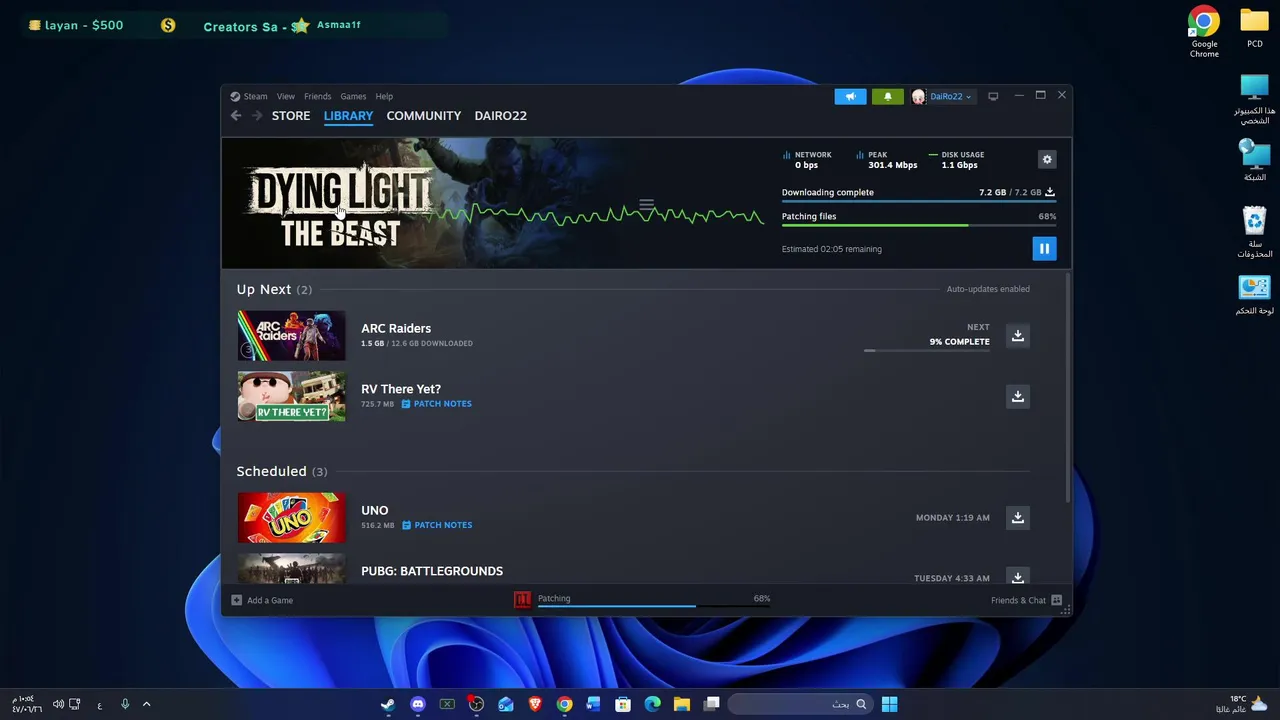This screenshot has height=720, width=1280.
Task: Open the View menu
Action: [285, 96]
